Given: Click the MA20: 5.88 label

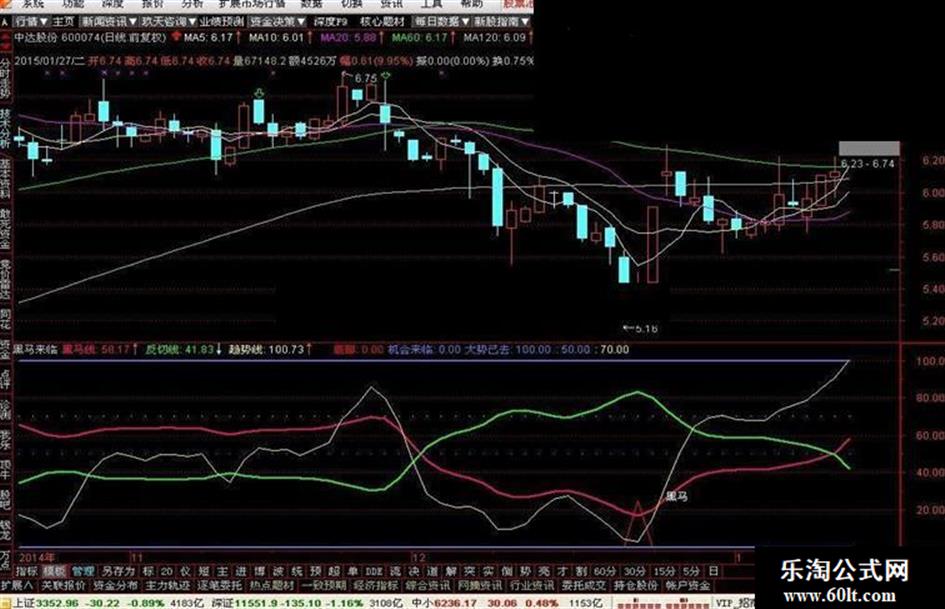Looking at the screenshot, I should [x=348, y=37].
